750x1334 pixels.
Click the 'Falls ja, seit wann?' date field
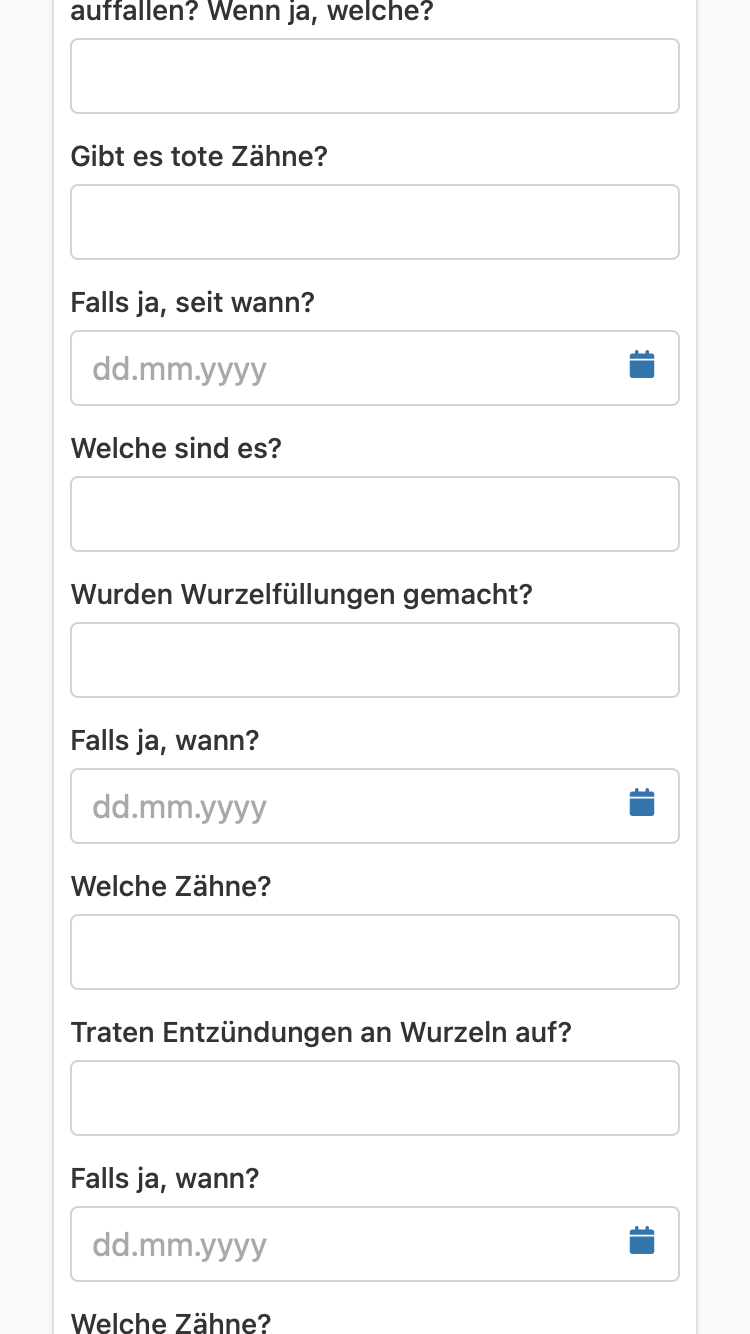(375, 368)
